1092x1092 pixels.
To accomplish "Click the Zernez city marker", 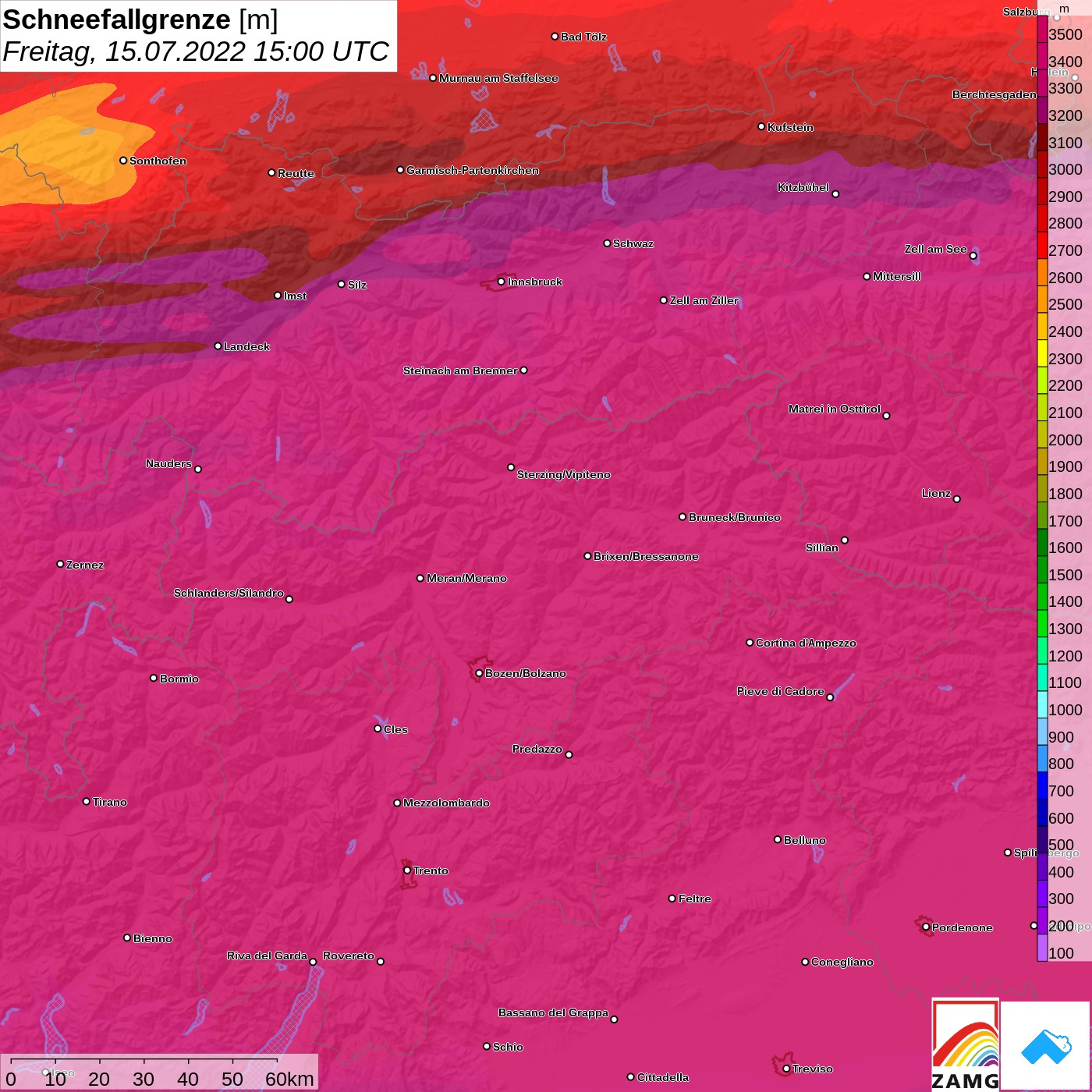I will pyautogui.click(x=60, y=564).
